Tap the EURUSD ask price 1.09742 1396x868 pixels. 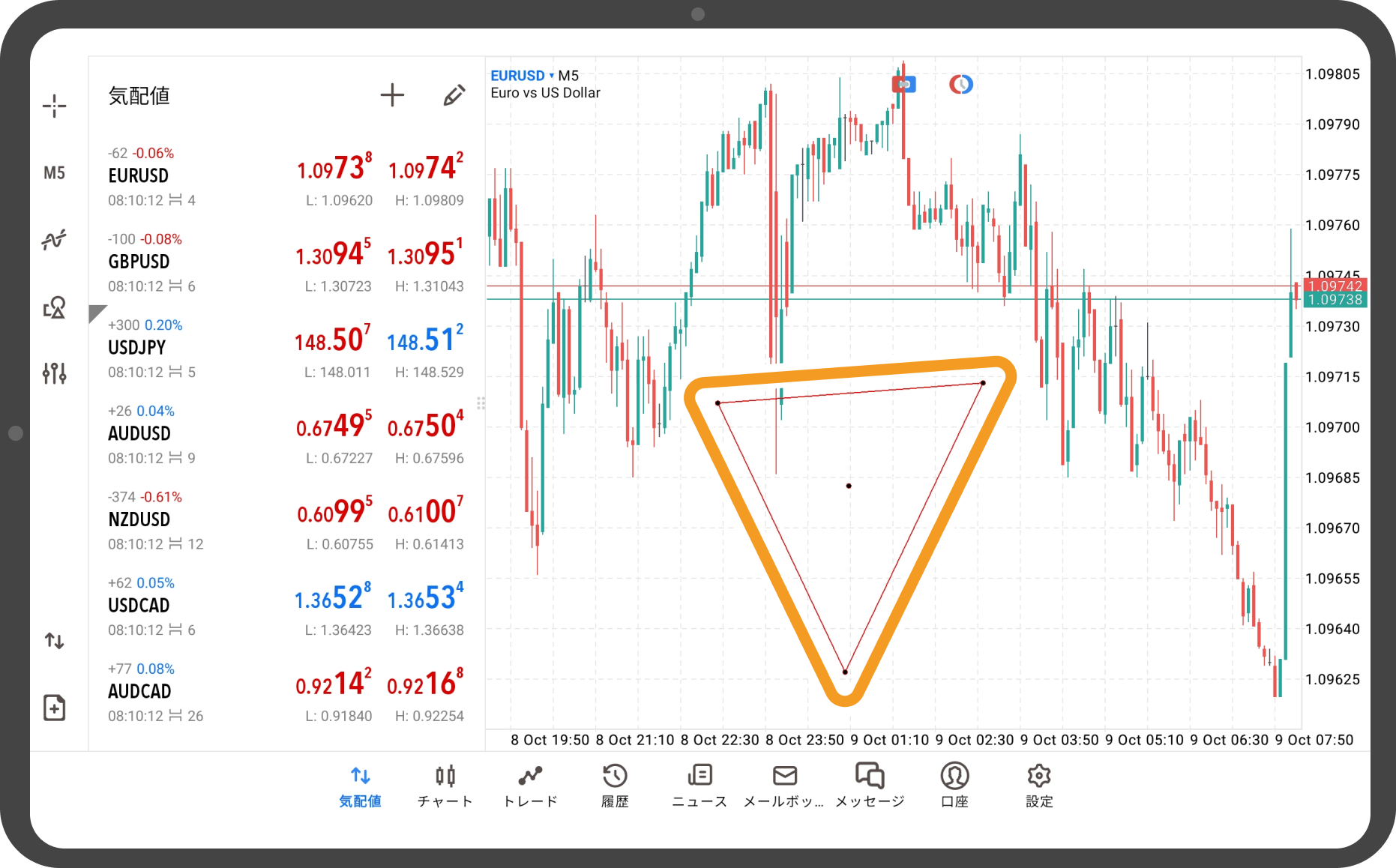(425, 167)
